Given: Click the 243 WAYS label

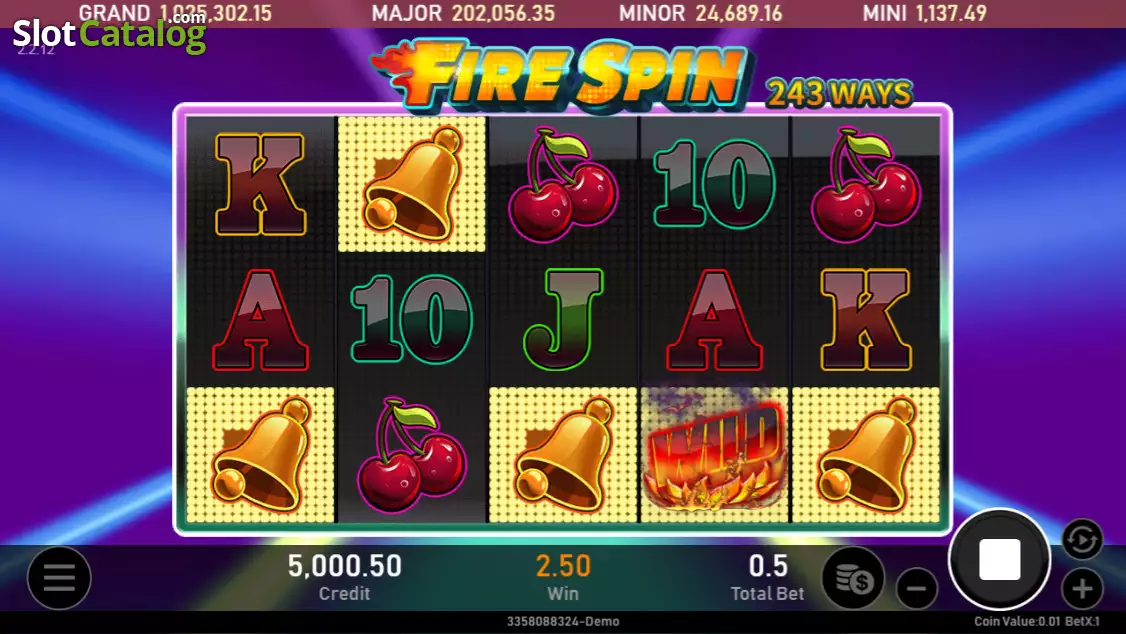Looking at the screenshot, I should (x=839, y=93).
